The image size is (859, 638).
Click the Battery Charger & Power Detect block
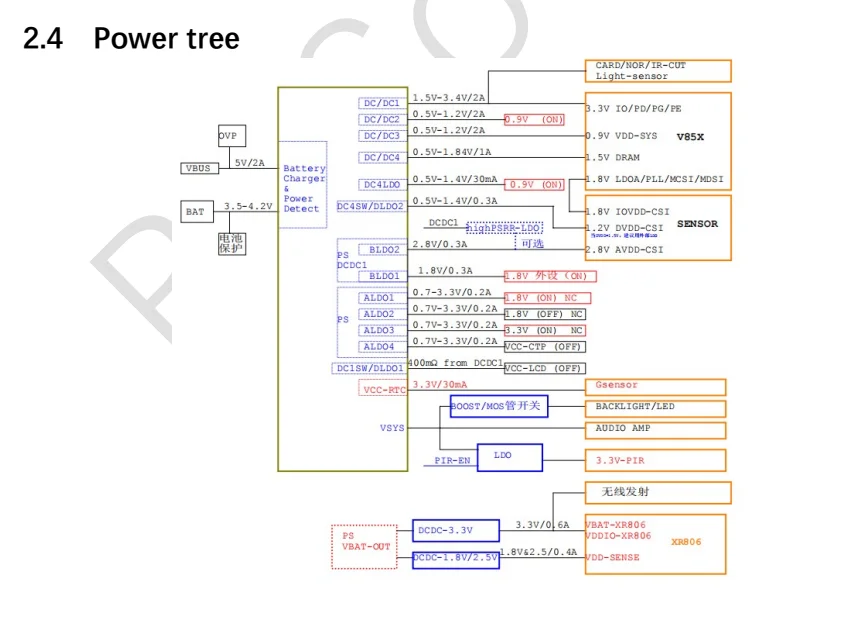(303, 185)
